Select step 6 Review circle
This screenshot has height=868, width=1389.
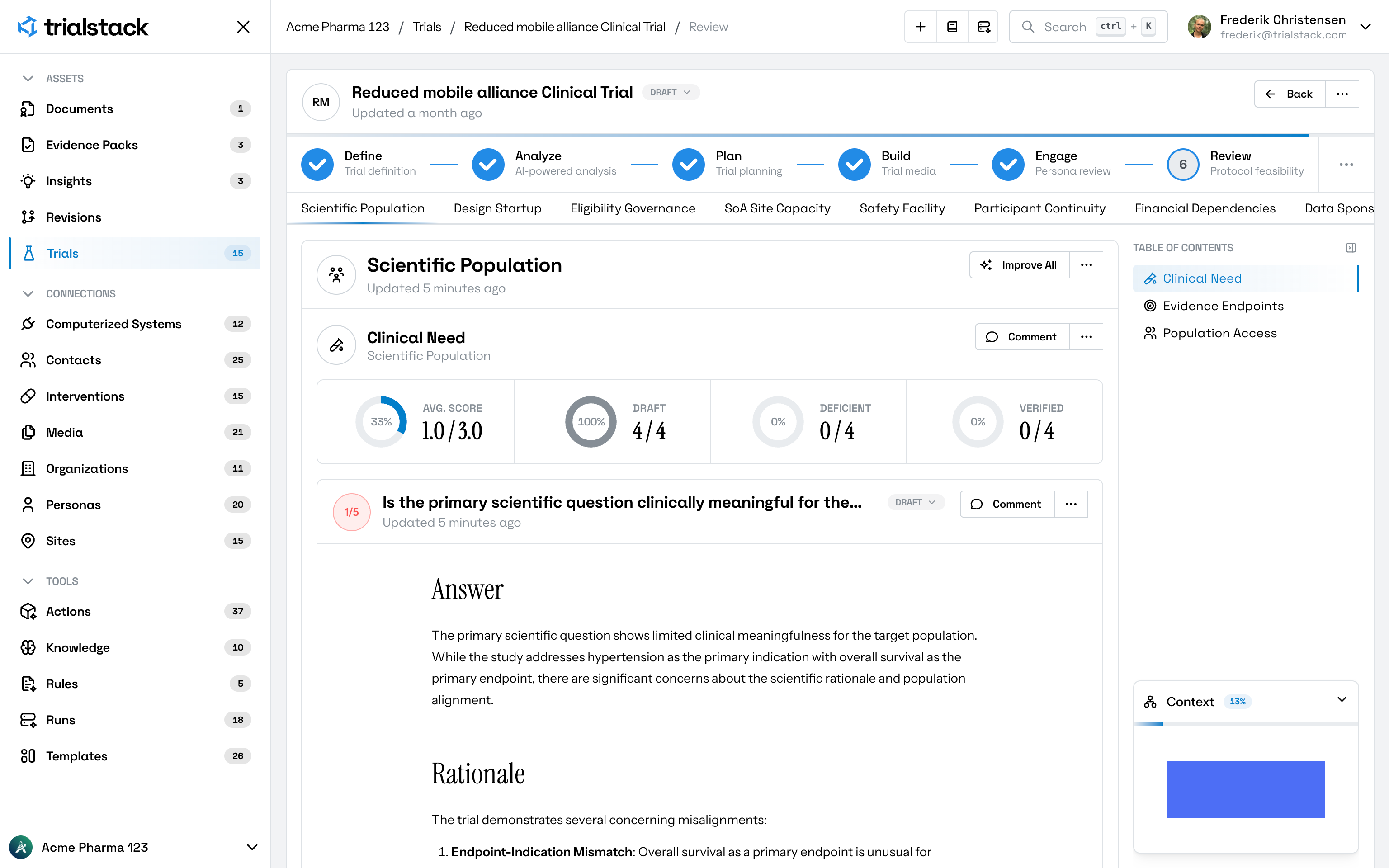tap(1183, 165)
